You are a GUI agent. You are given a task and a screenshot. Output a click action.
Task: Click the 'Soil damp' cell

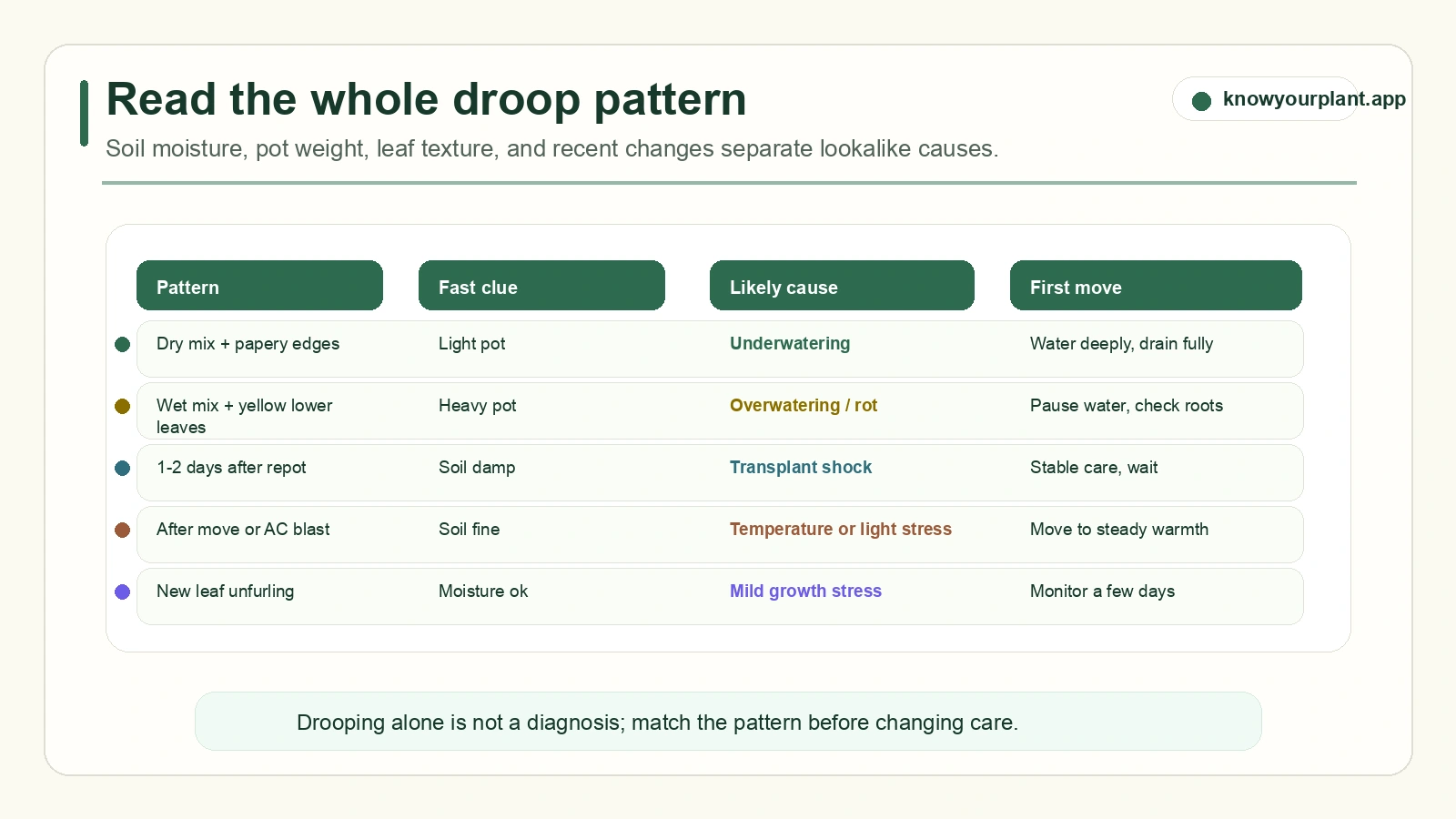(477, 468)
